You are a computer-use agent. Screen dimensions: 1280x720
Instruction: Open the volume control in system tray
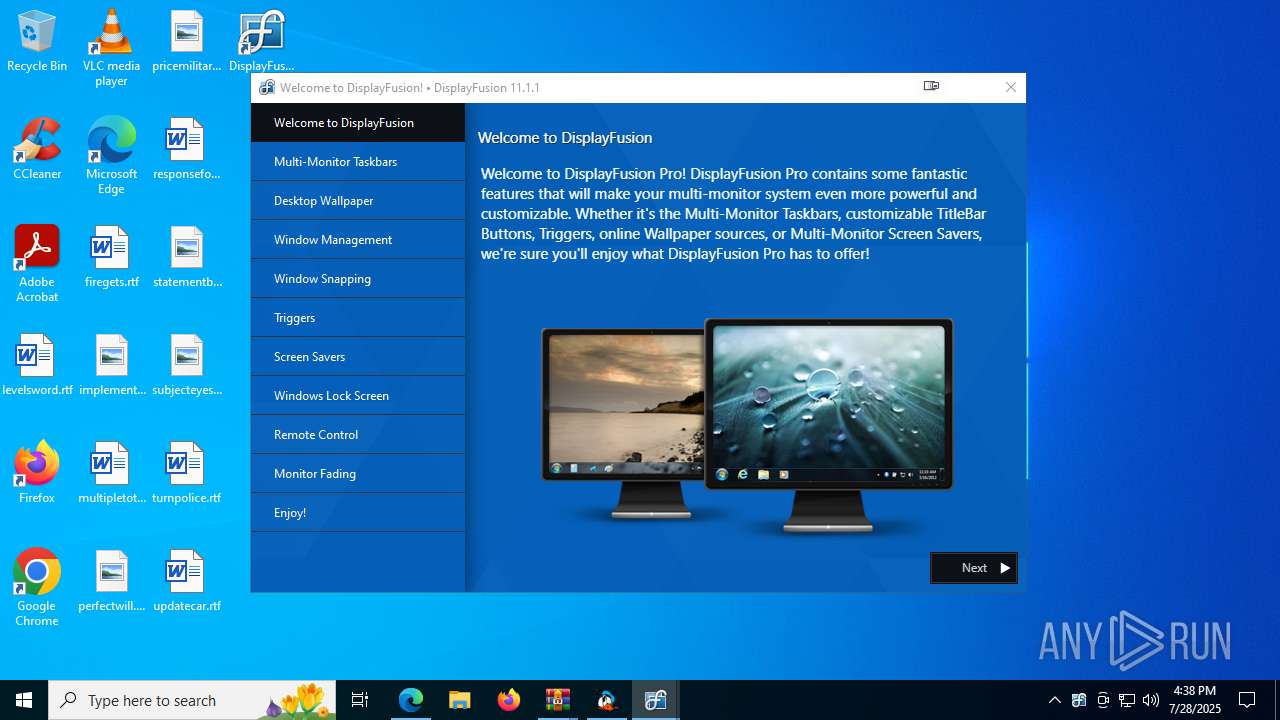pyautogui.click(x=1151, y=700)
